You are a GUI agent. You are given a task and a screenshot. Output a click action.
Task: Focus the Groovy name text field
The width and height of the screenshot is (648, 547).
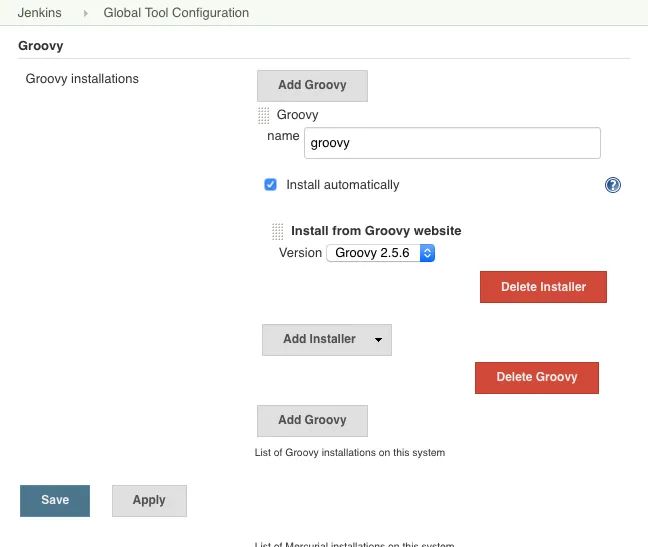(451, 143)
